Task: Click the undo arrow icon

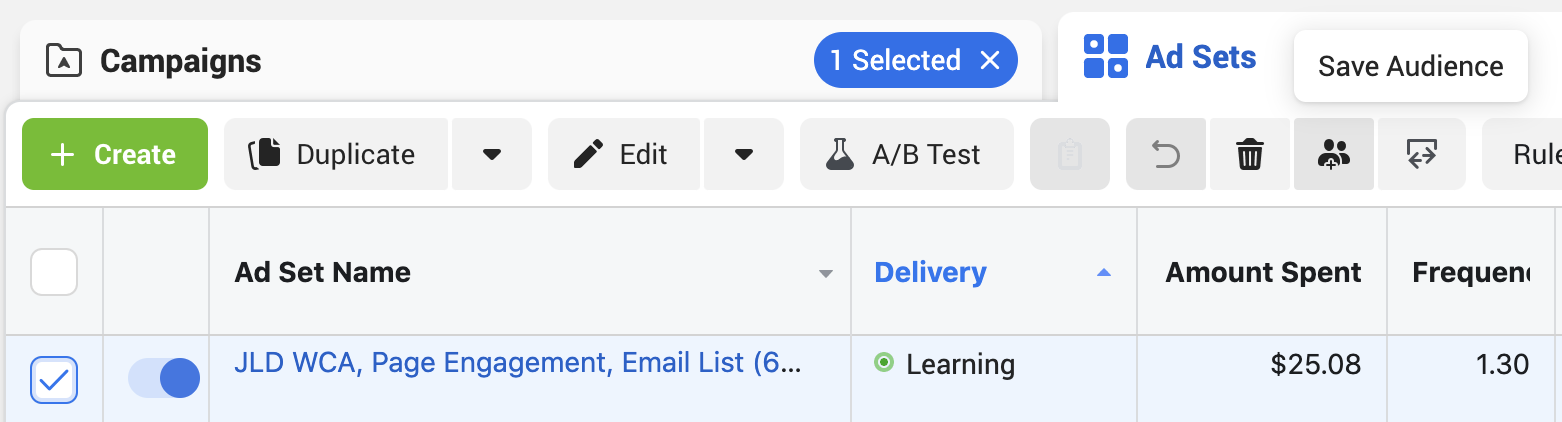Action: coord(1166,154)
